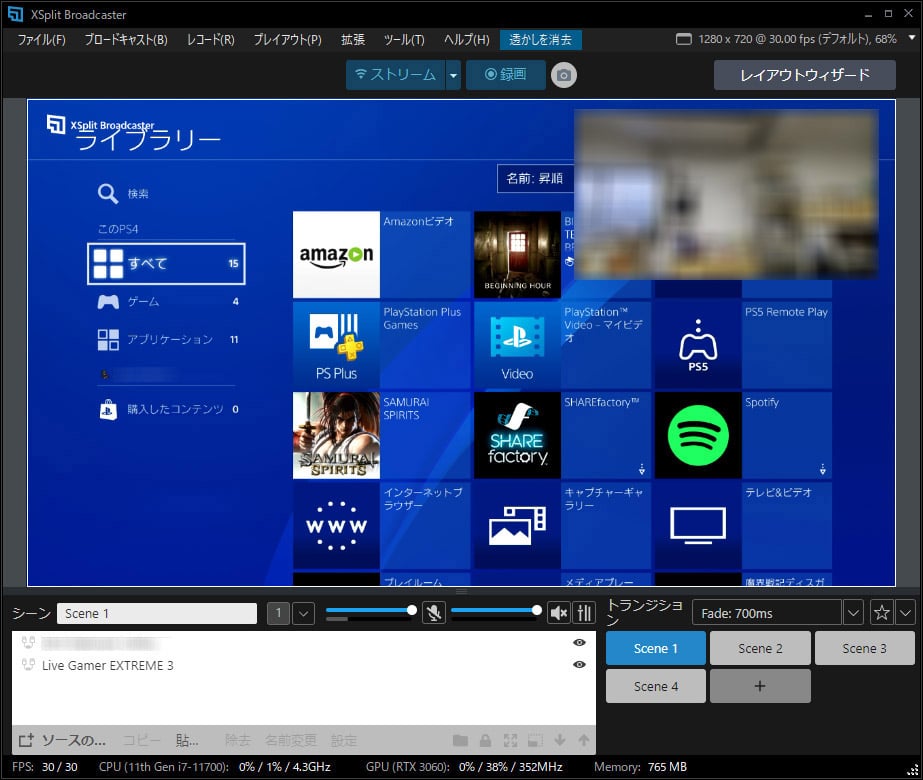
Task: Click the microphone volume slider
Action: (x=371, y=610)
